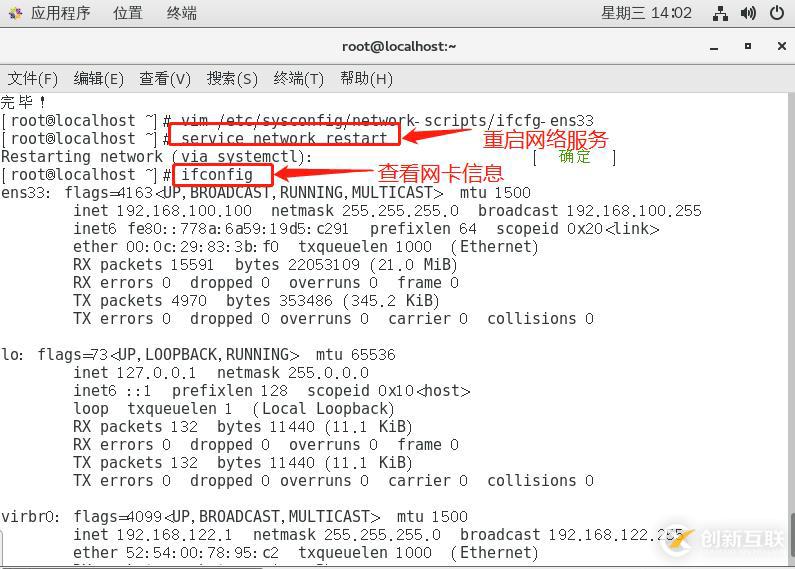Click 'bytes 22053109 (21.0 MiB)' text
795x569 pixels.
coord(346,265)
